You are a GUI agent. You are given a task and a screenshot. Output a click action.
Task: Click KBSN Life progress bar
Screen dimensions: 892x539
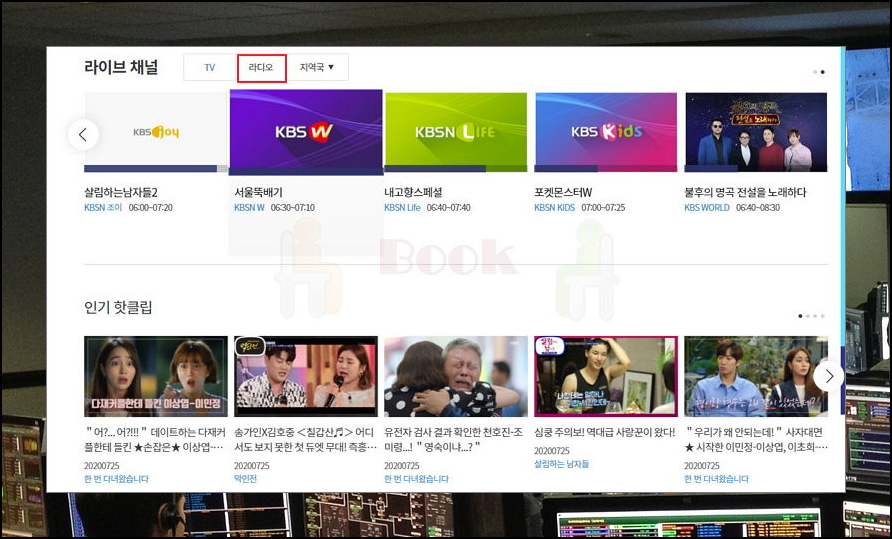(x=456, y=168)
